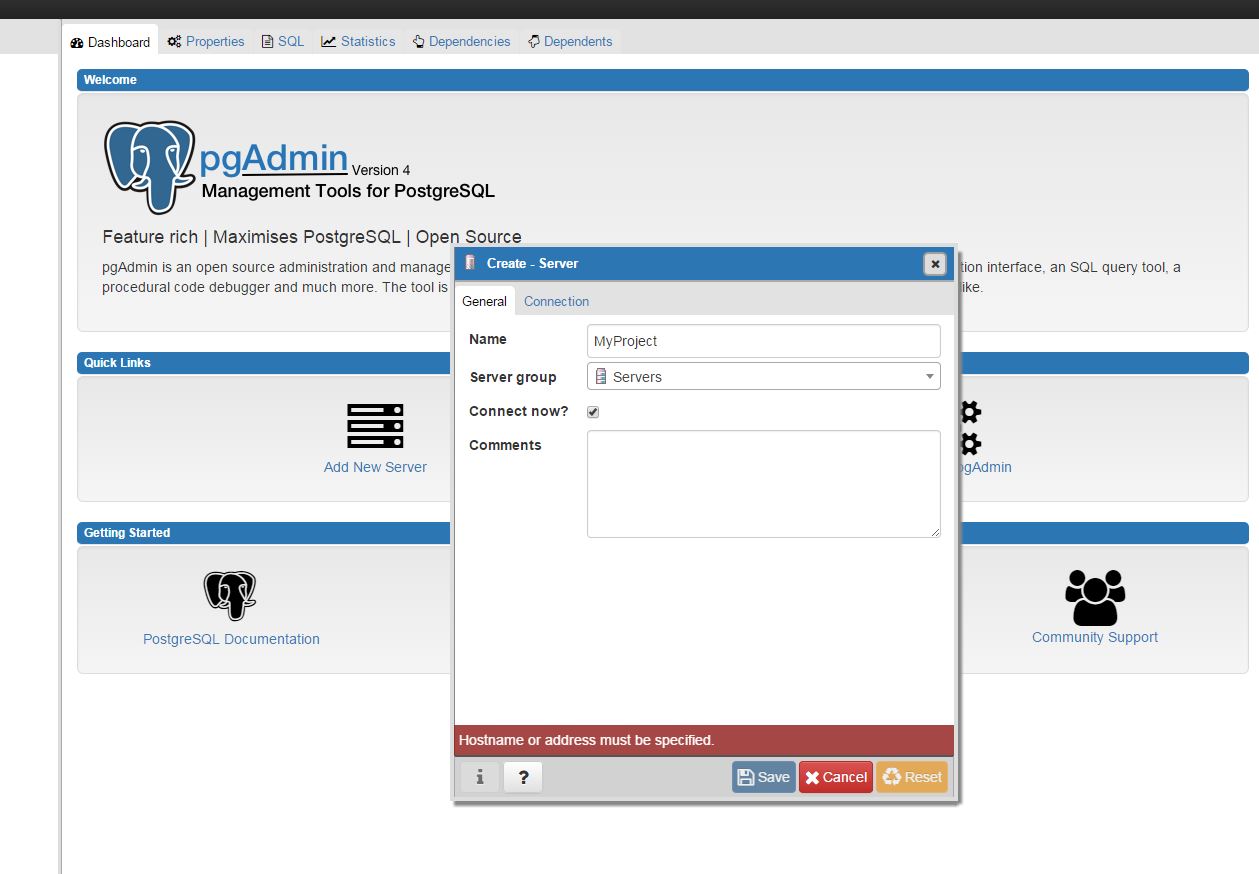Click the pgAdmin elephant logo in the Welcome panel
The height and width of the screenshot is (874, 1259).
point(150,167)
